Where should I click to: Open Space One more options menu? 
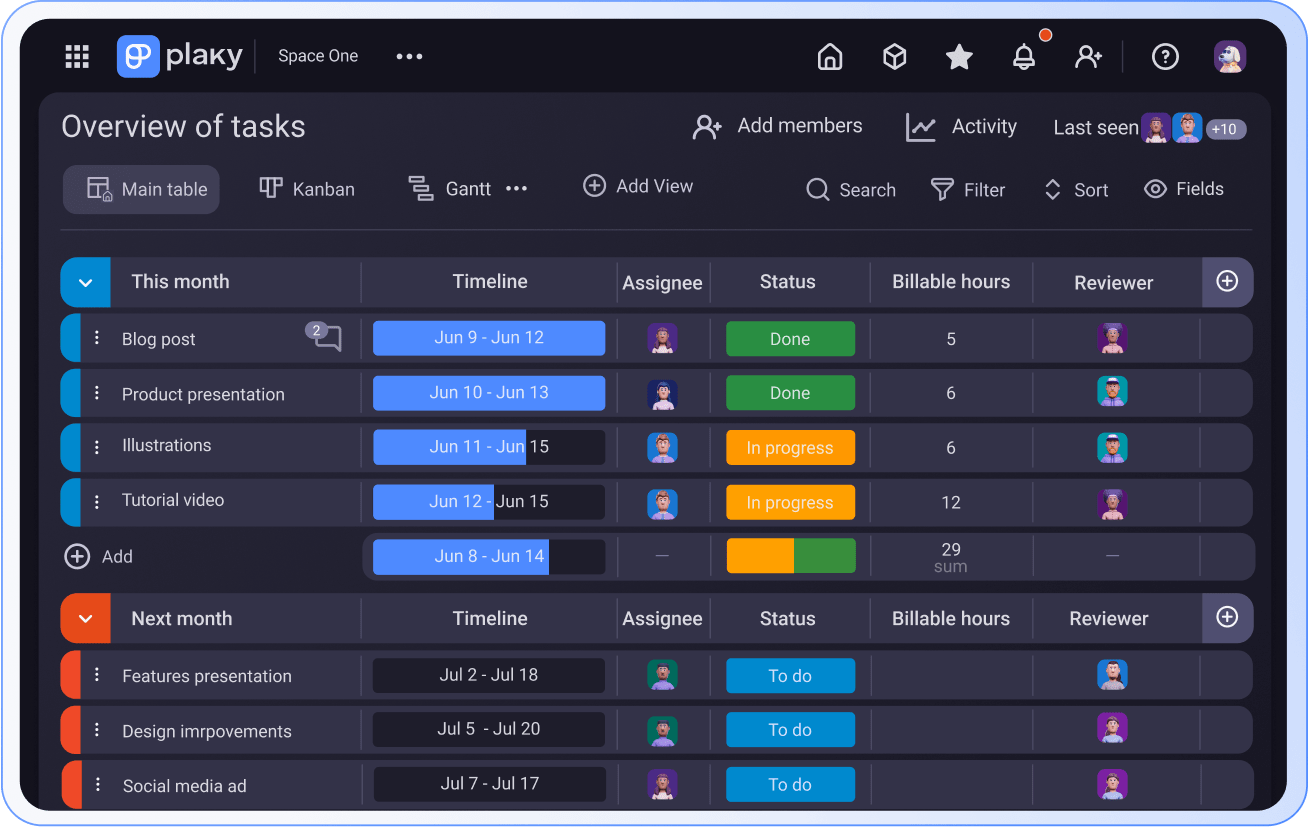(x=409, y=57)
